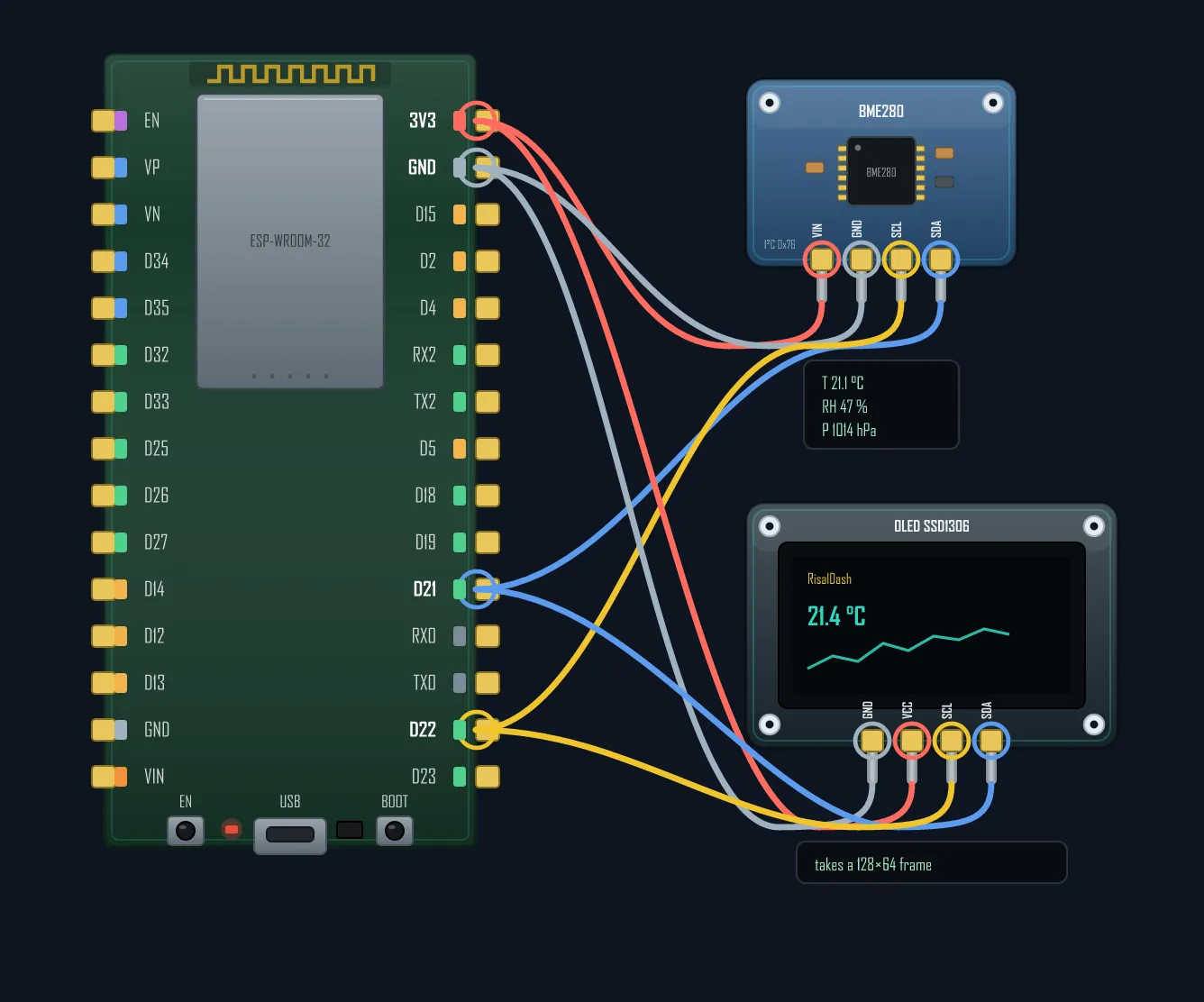Screen dimensions: 1204x1002
Task: Push the BOOT button on the ESP32
Action: click(x=395, y=830)
